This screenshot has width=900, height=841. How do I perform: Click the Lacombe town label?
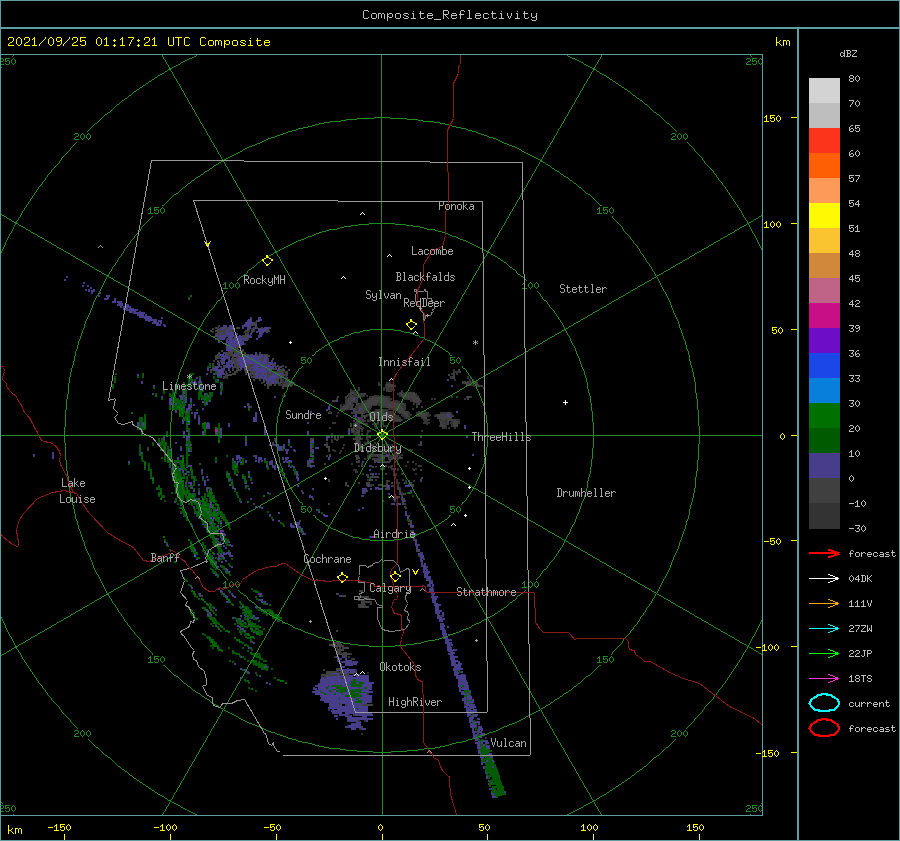(432, 251)
